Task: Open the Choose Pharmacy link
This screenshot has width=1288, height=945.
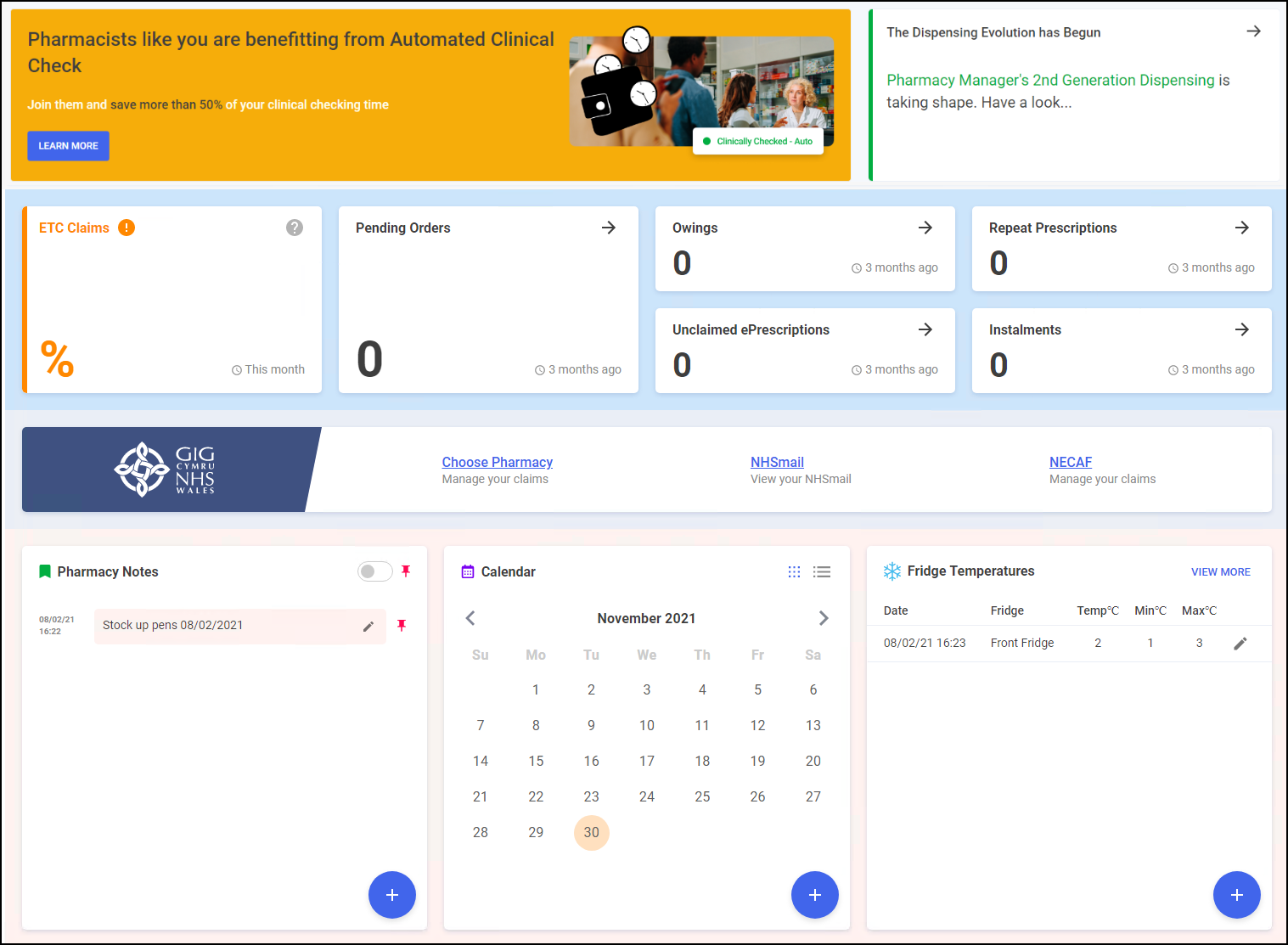Action: tap(497, 462)
